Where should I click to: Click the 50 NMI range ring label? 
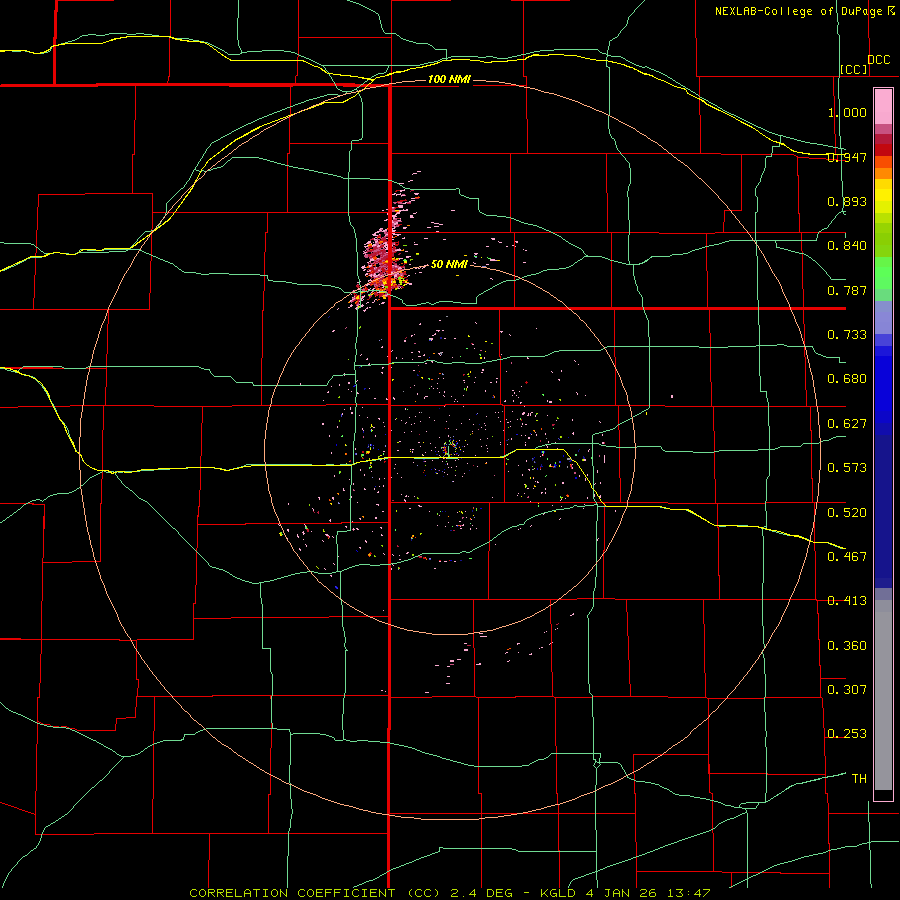click(x=449, y=264)
